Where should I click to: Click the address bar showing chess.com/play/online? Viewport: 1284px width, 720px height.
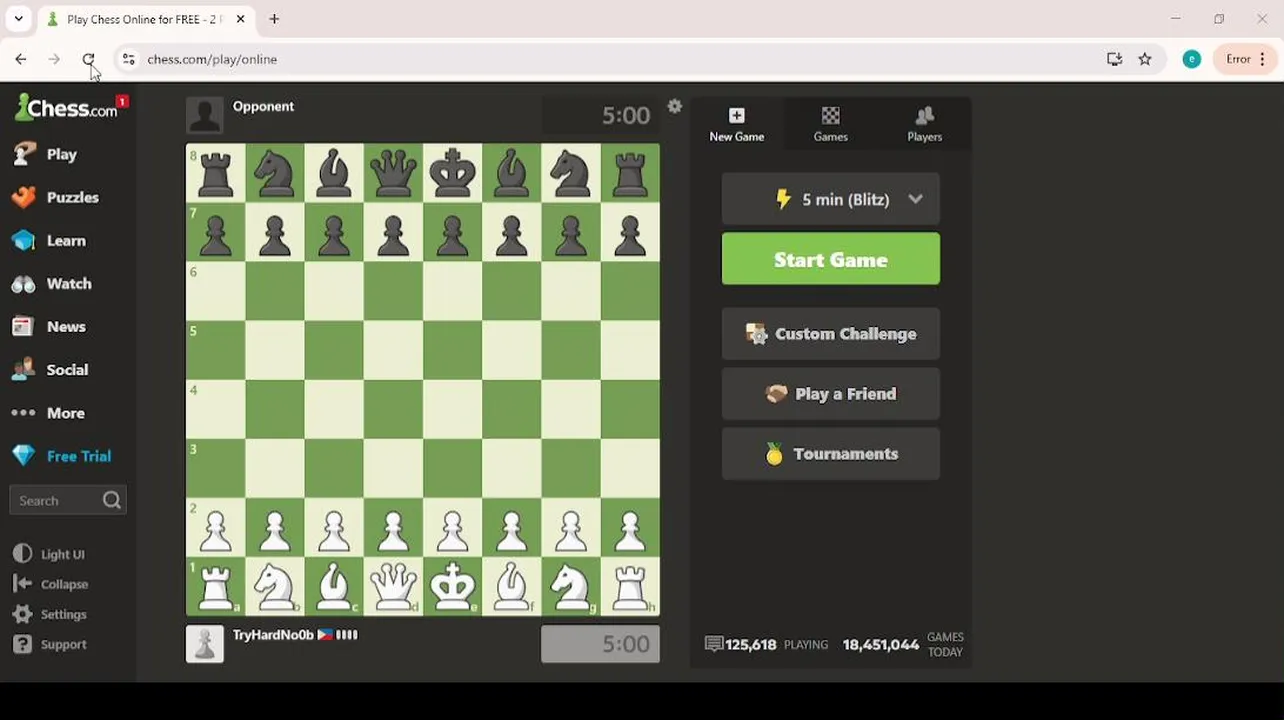point(212,59)
